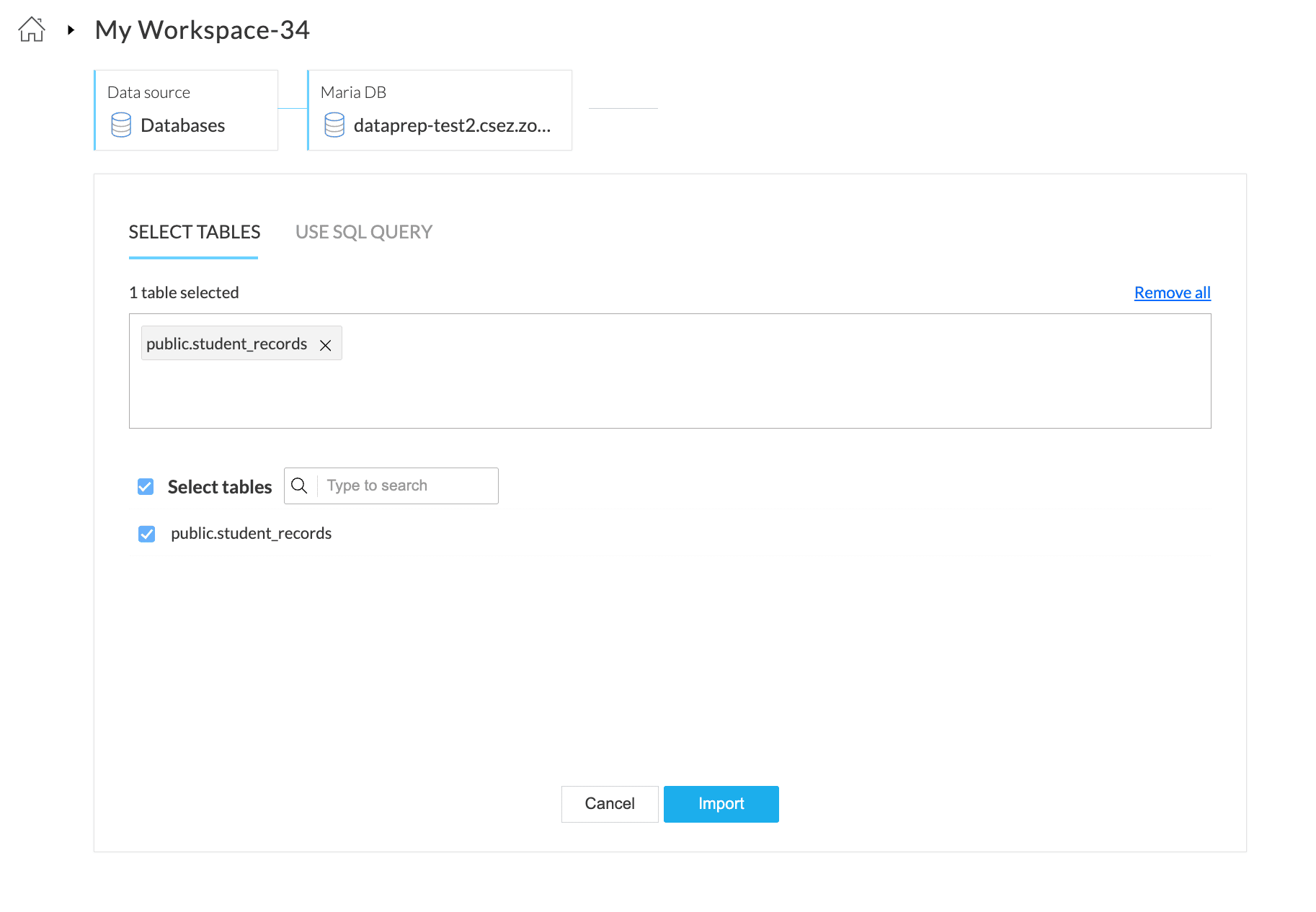Expand the breadcrumb arrow beside the home icon
The image size is (1316, 912).
click(71, 30)
